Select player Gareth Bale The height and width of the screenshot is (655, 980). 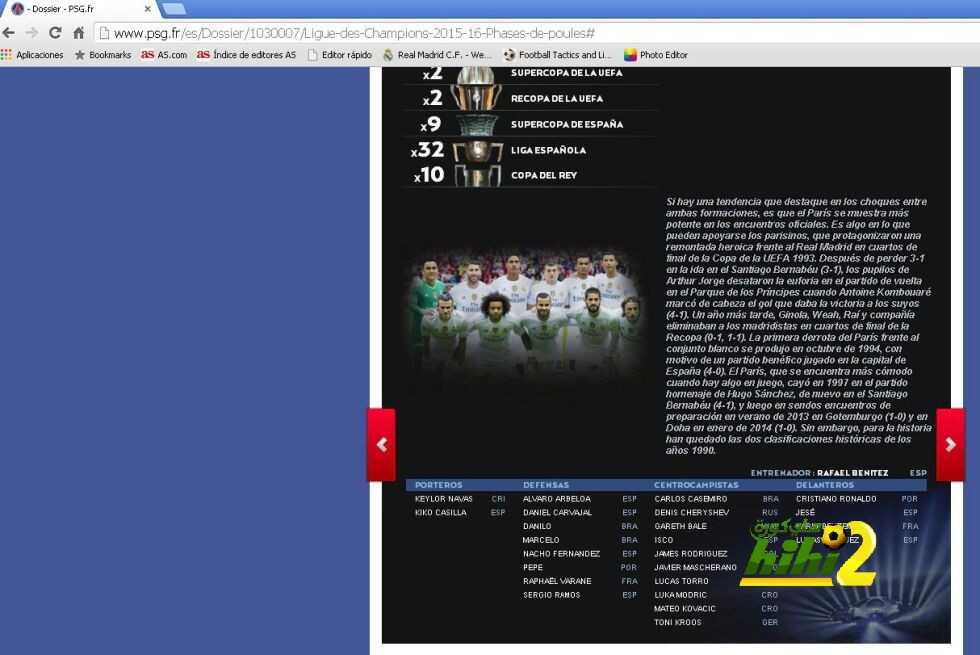pos(681,526)
